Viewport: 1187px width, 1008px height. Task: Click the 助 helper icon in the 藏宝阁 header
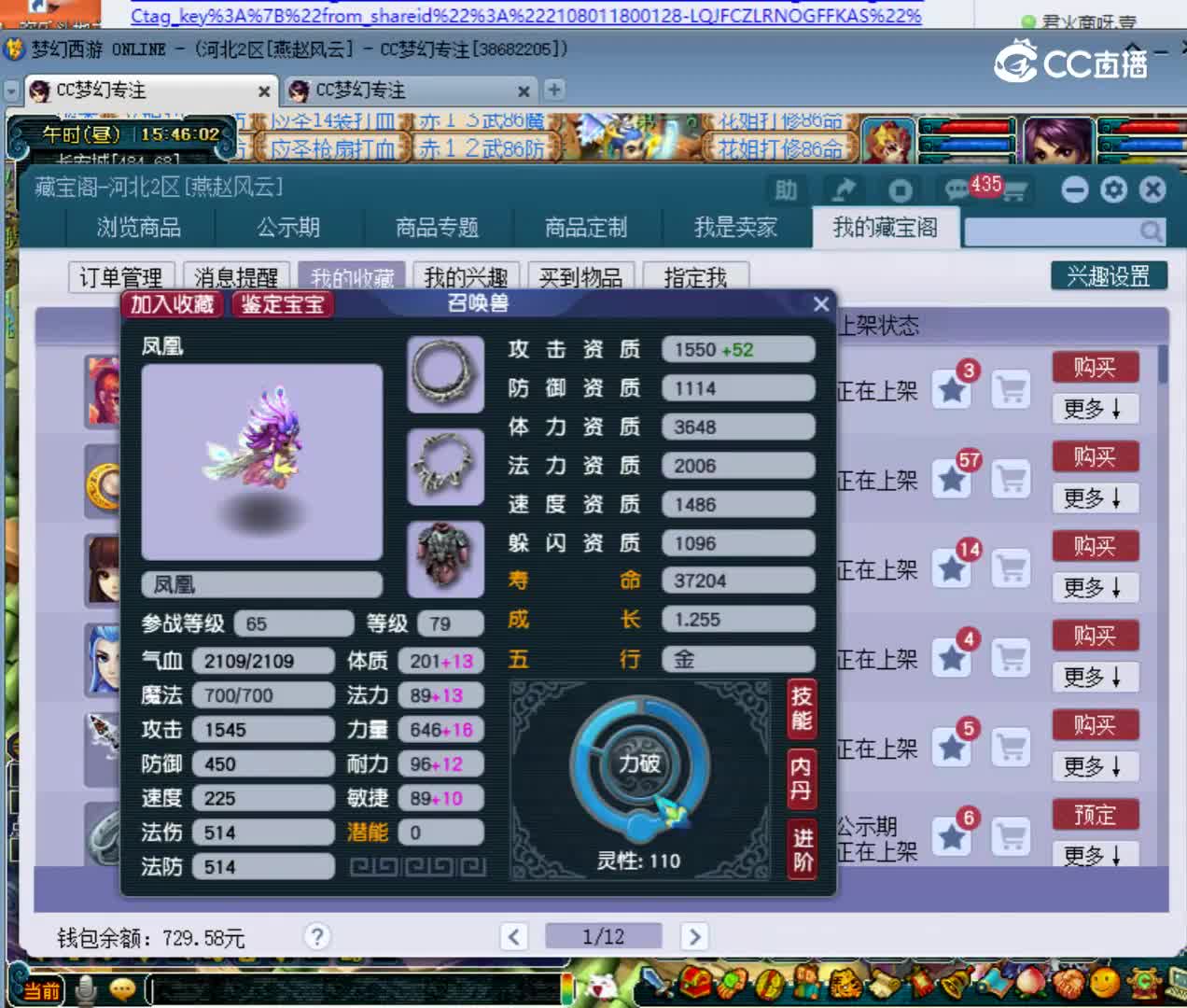coord(787,190)
